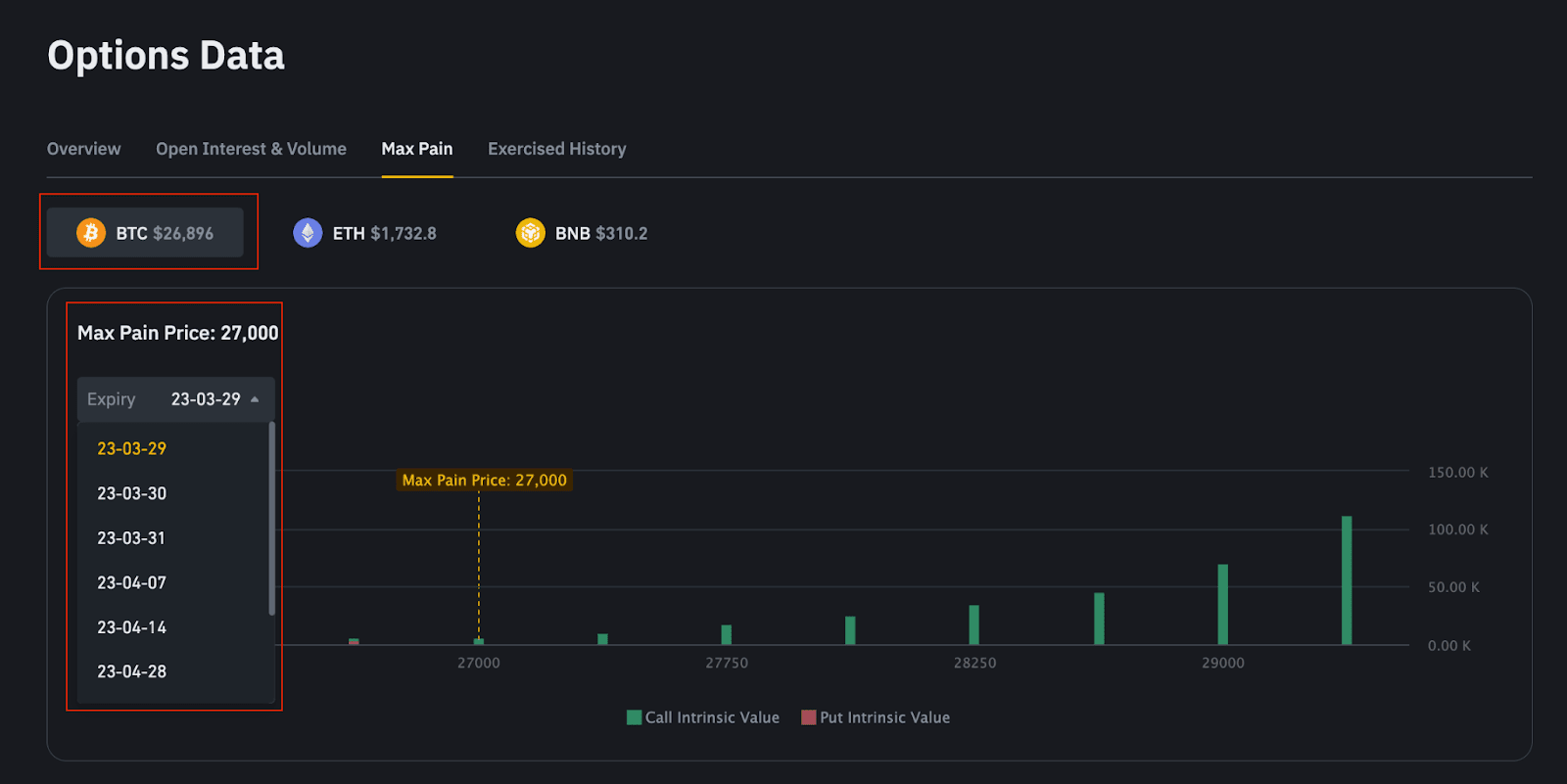Image resolution: width=1567 pixels, height=784 pixels.
Task: Click the expiry list scrollbar
Action: pyautogui.click(x=271, y=519)
